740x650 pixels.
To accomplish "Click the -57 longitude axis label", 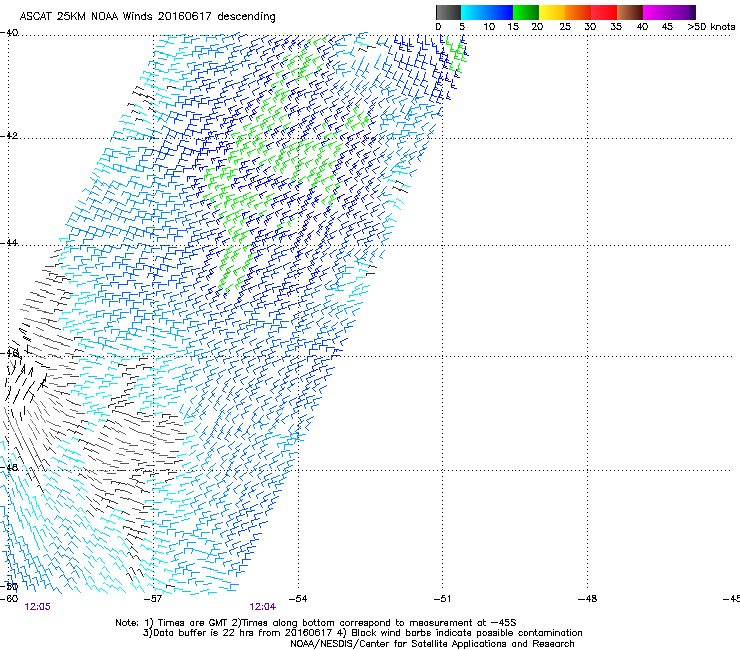I will (153, 599).
